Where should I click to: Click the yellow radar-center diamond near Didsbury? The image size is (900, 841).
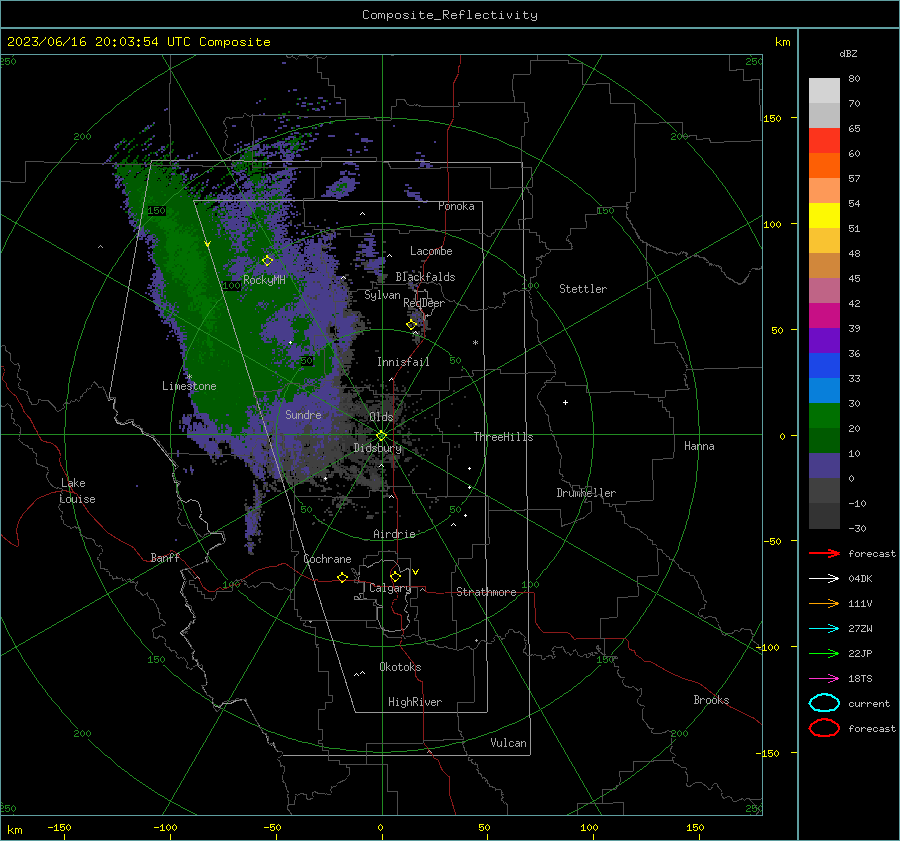coord(382,435)
